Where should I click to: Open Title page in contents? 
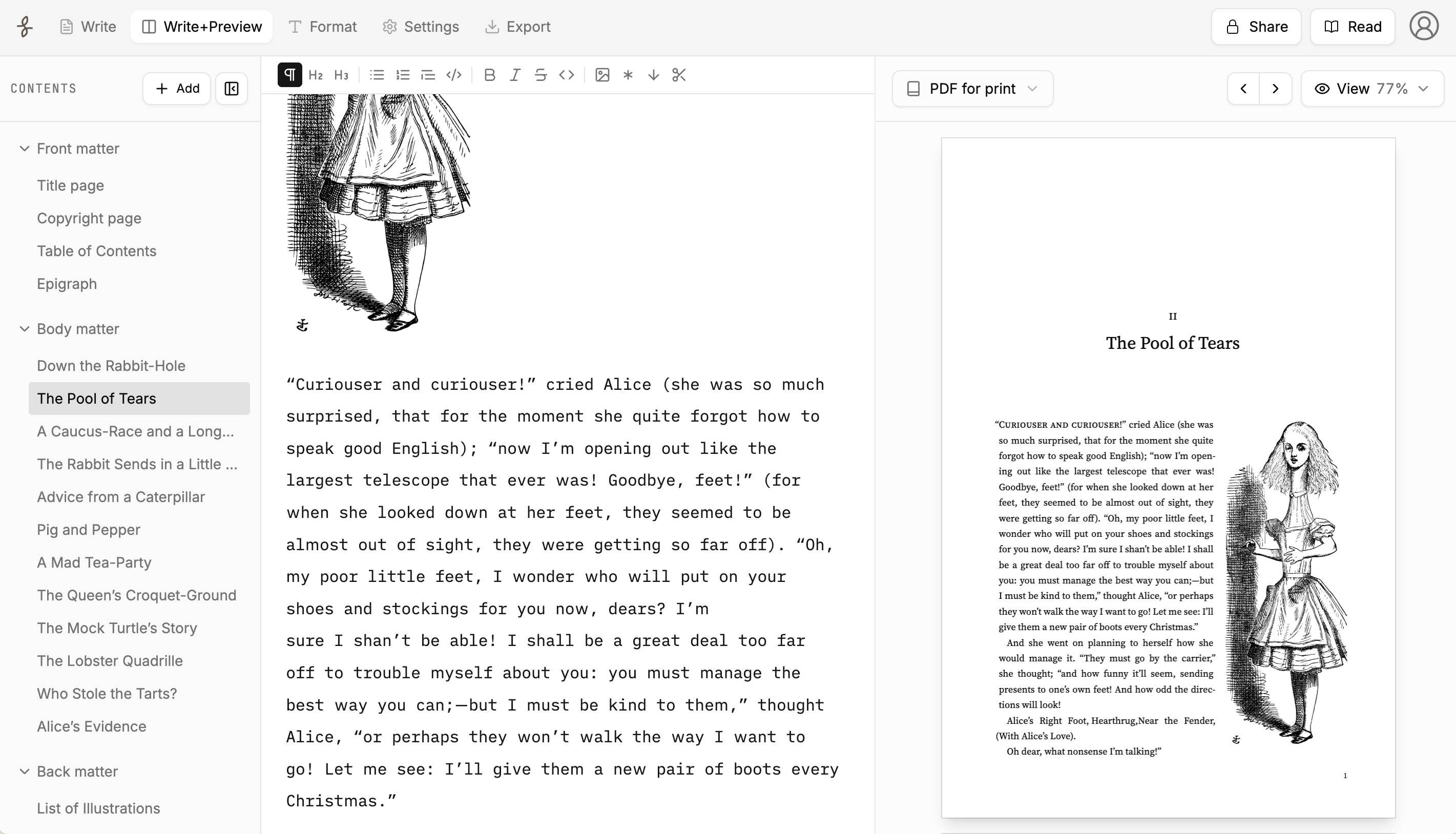coord(139,185)
